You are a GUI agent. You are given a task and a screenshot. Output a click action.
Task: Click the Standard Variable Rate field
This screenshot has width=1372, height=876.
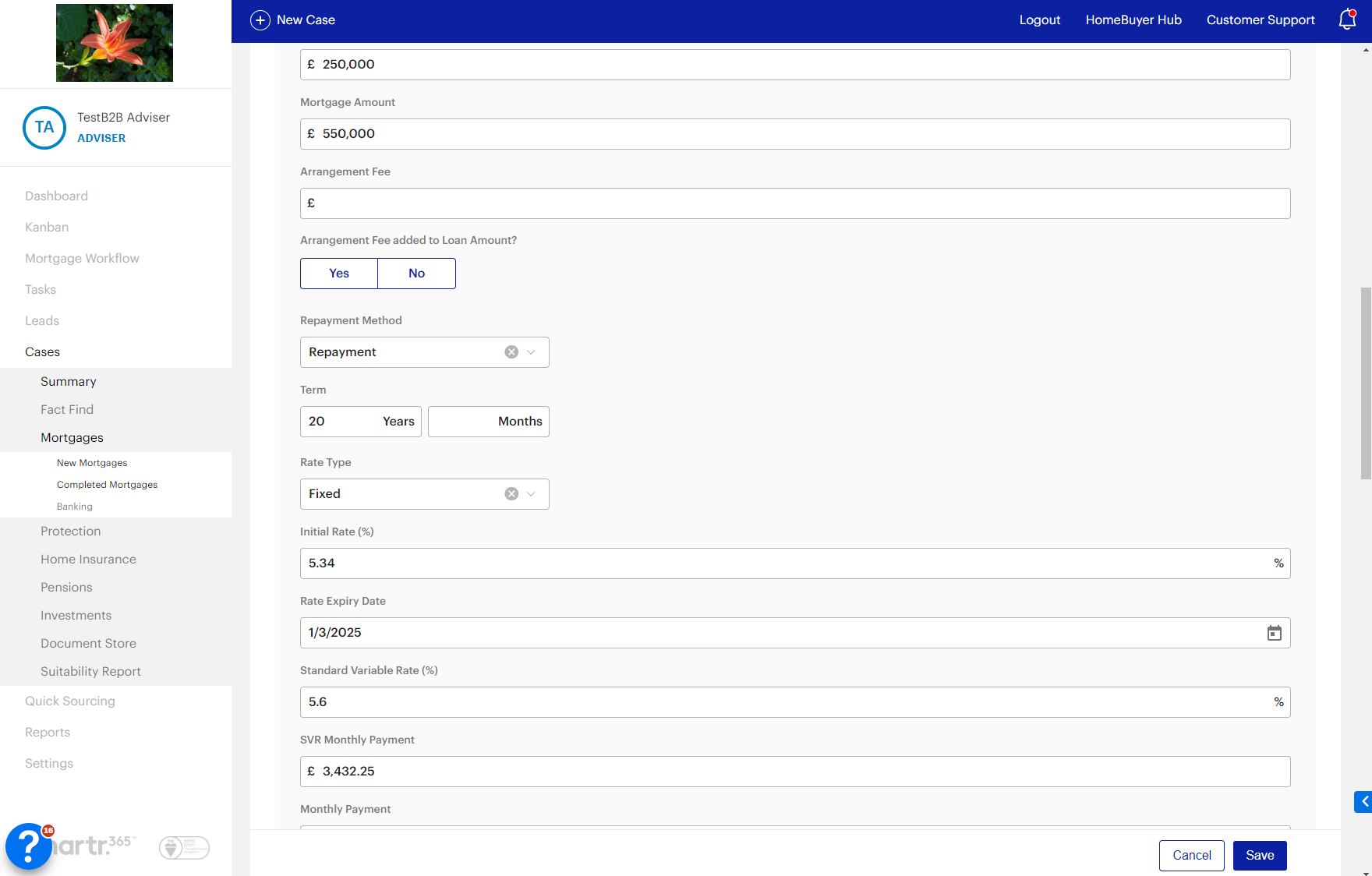point(795,702)
